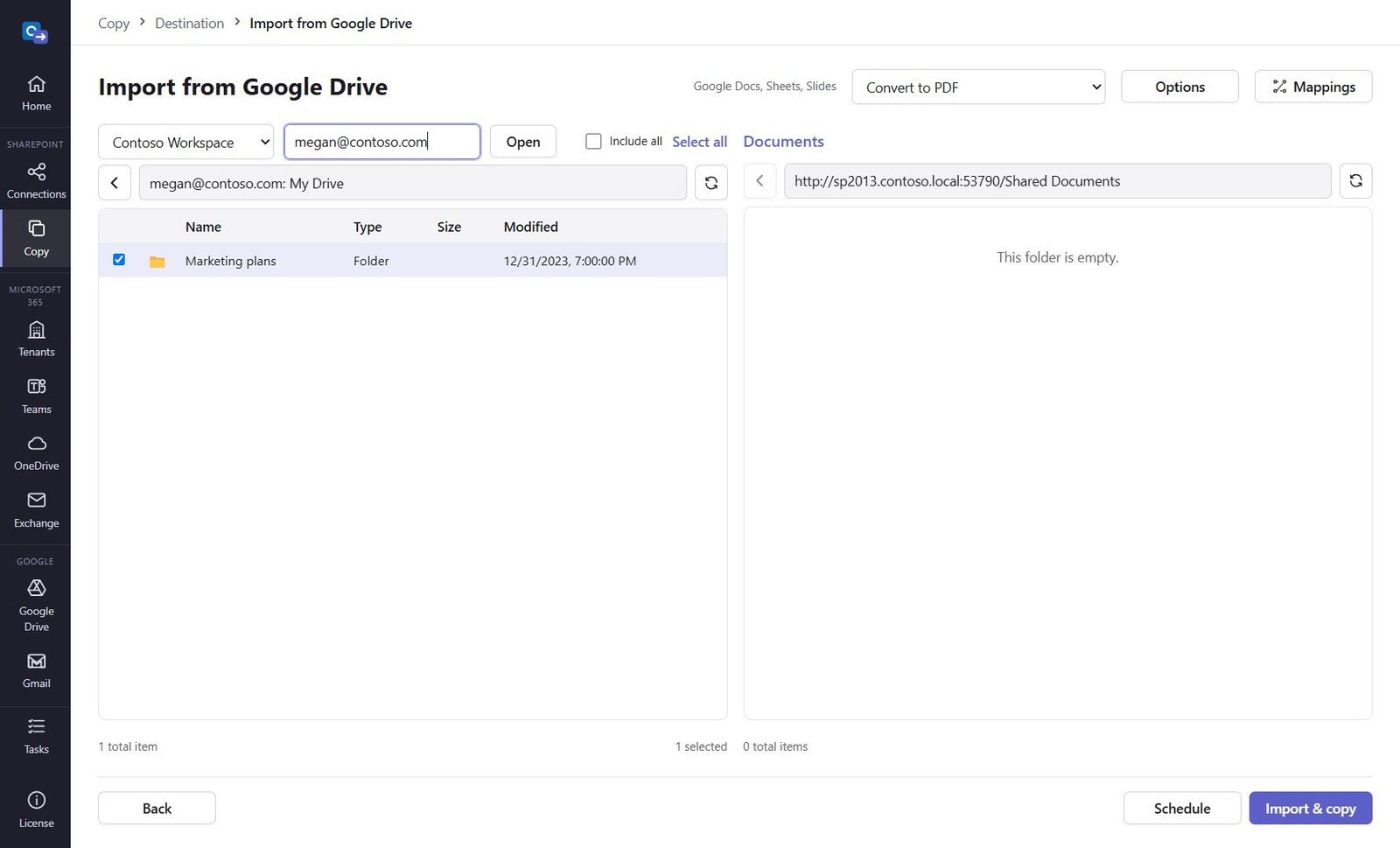Sort by Size column header
Screen dimensions: 1400x848
pos(449,227)
